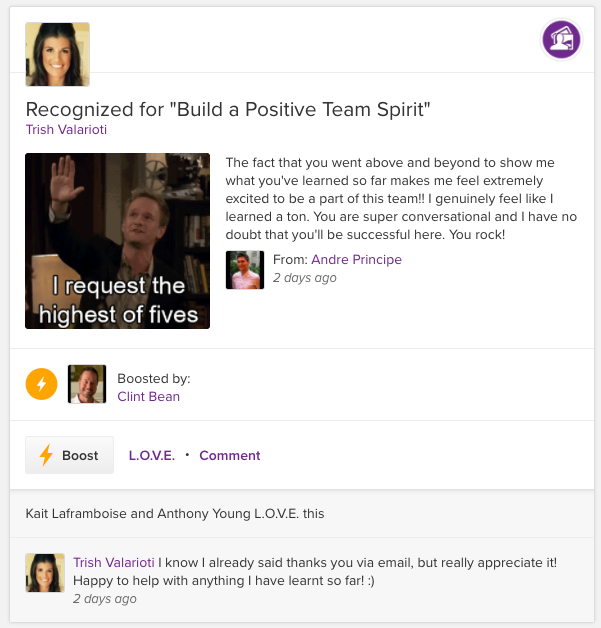This screenshot has width=601, height=628.
Task: Click the orange lightning bolt boost icon
Action: (x=41, y=384)
